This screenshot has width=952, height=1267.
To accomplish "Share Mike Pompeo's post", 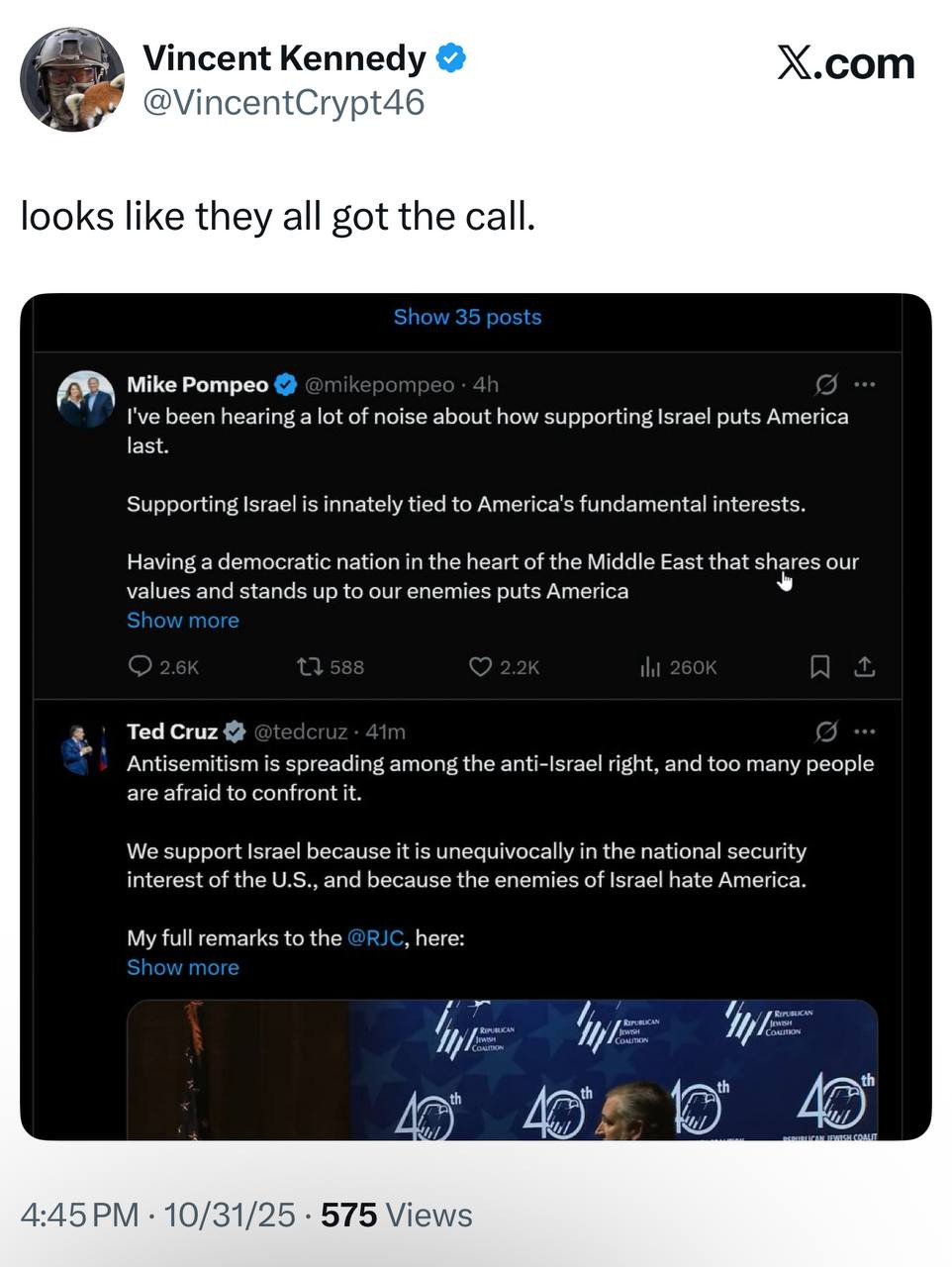I will click(864, 667).
